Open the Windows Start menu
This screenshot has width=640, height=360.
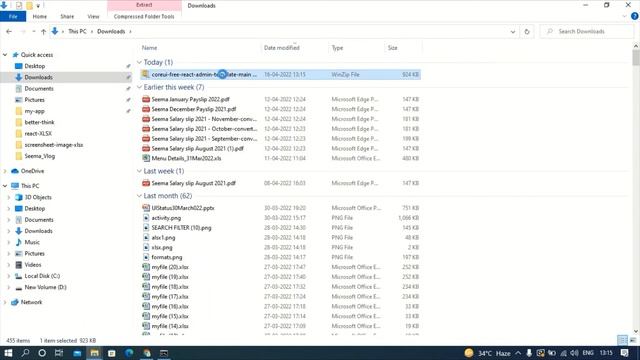point(8,353)
